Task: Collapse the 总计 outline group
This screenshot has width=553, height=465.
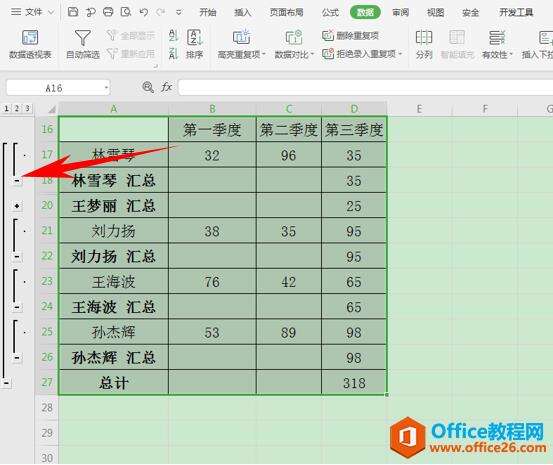Action: (x=6, y=382)
